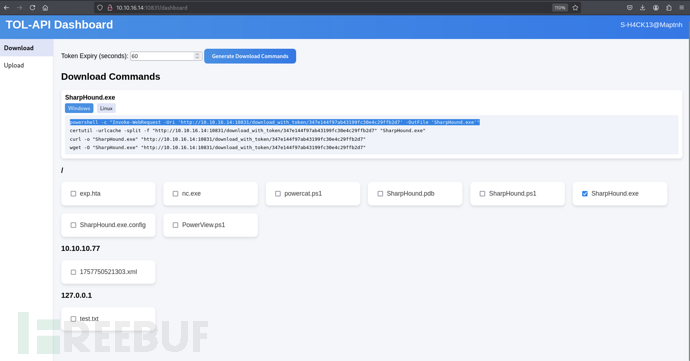
Task: Click the Download Commands heading
Action: (x=110, y=77)
